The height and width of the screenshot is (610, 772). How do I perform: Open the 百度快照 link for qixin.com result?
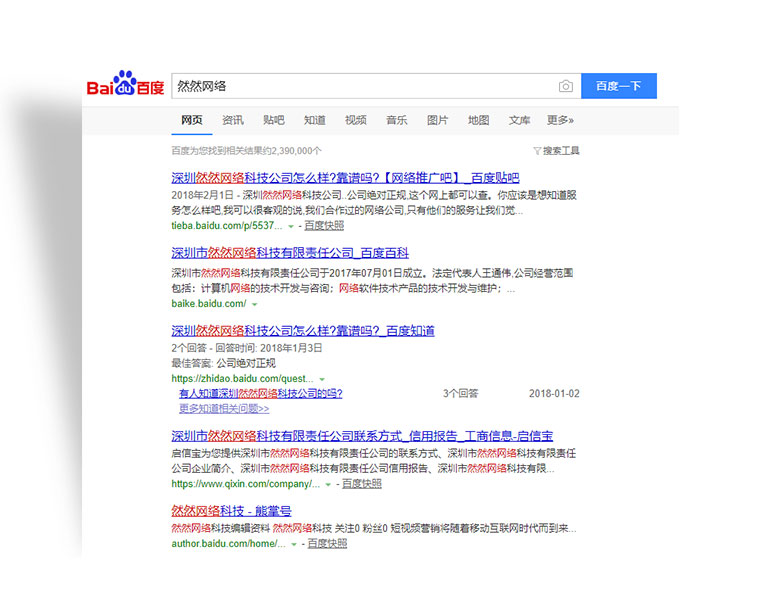(x=361, y=484)
